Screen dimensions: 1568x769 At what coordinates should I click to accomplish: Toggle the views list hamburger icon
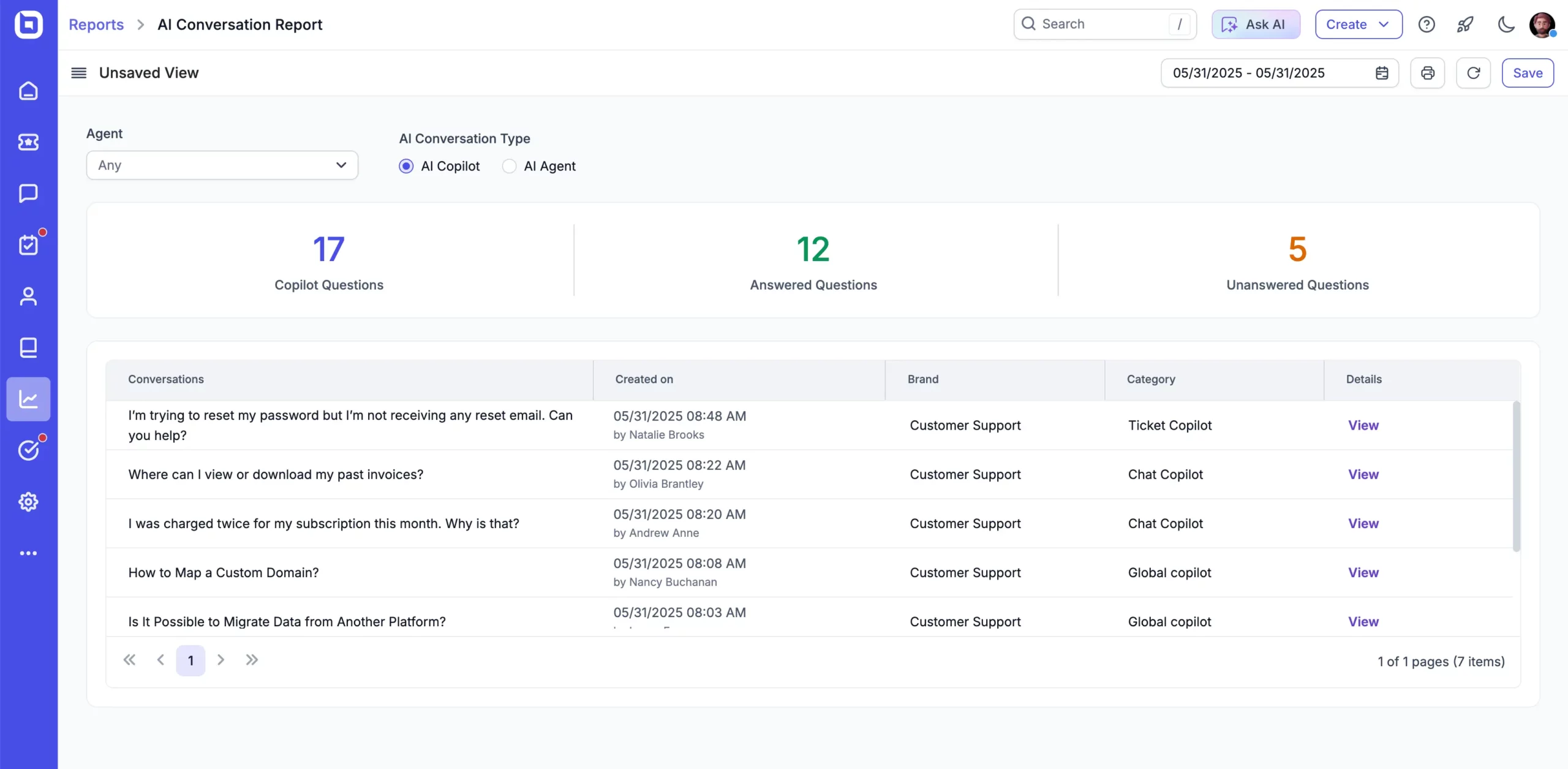tap(79, 73)
